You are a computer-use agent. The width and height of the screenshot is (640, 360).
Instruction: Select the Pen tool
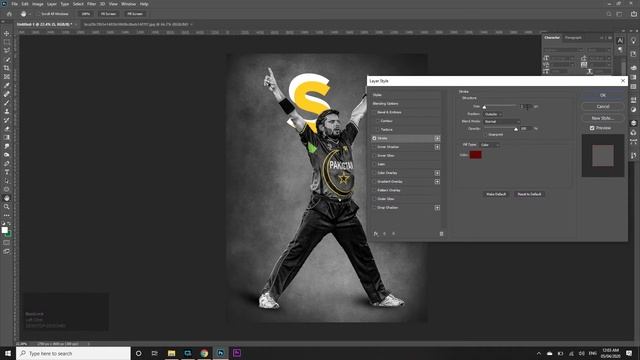[x=7, y=163]
